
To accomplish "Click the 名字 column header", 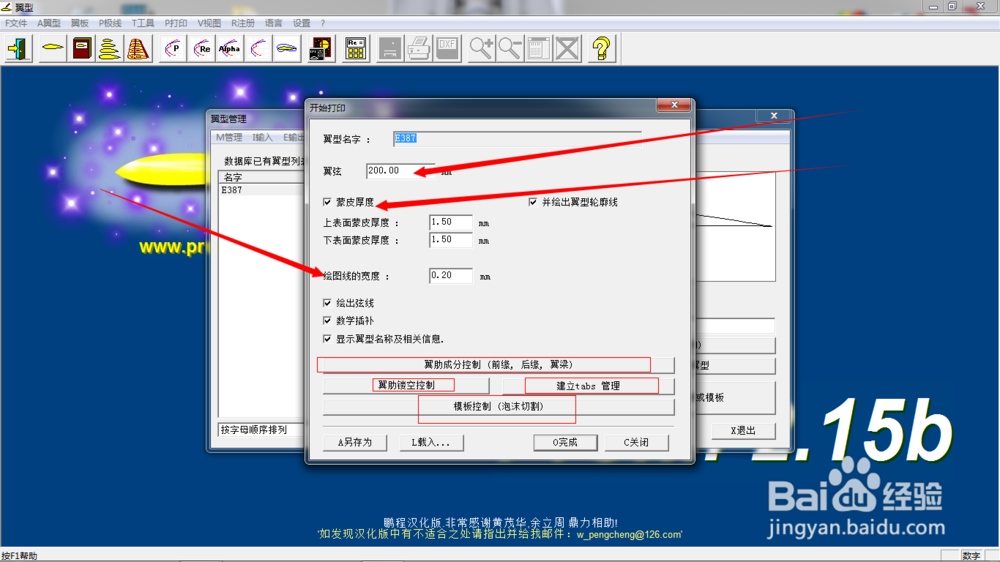I will [261, 177].
